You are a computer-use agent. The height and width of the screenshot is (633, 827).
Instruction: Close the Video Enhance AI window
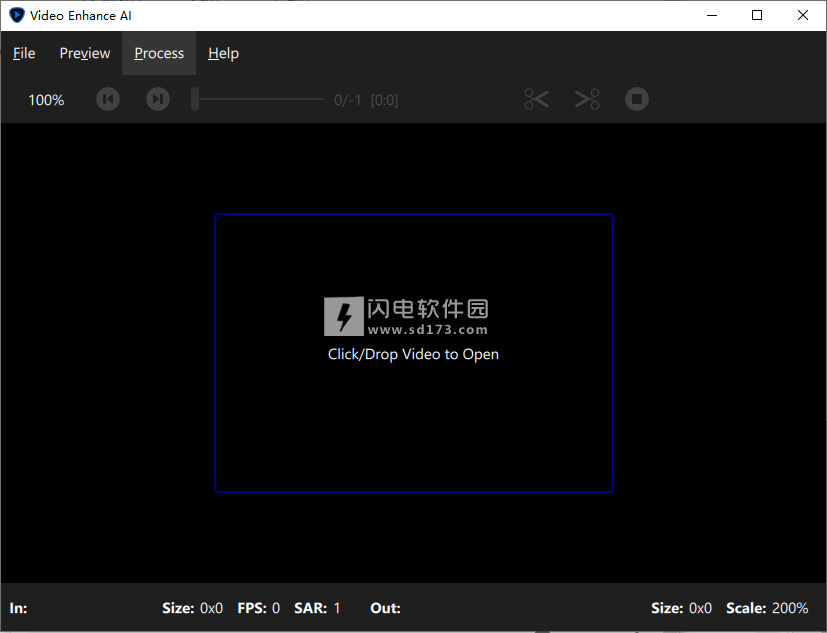[x=803, y=15]
